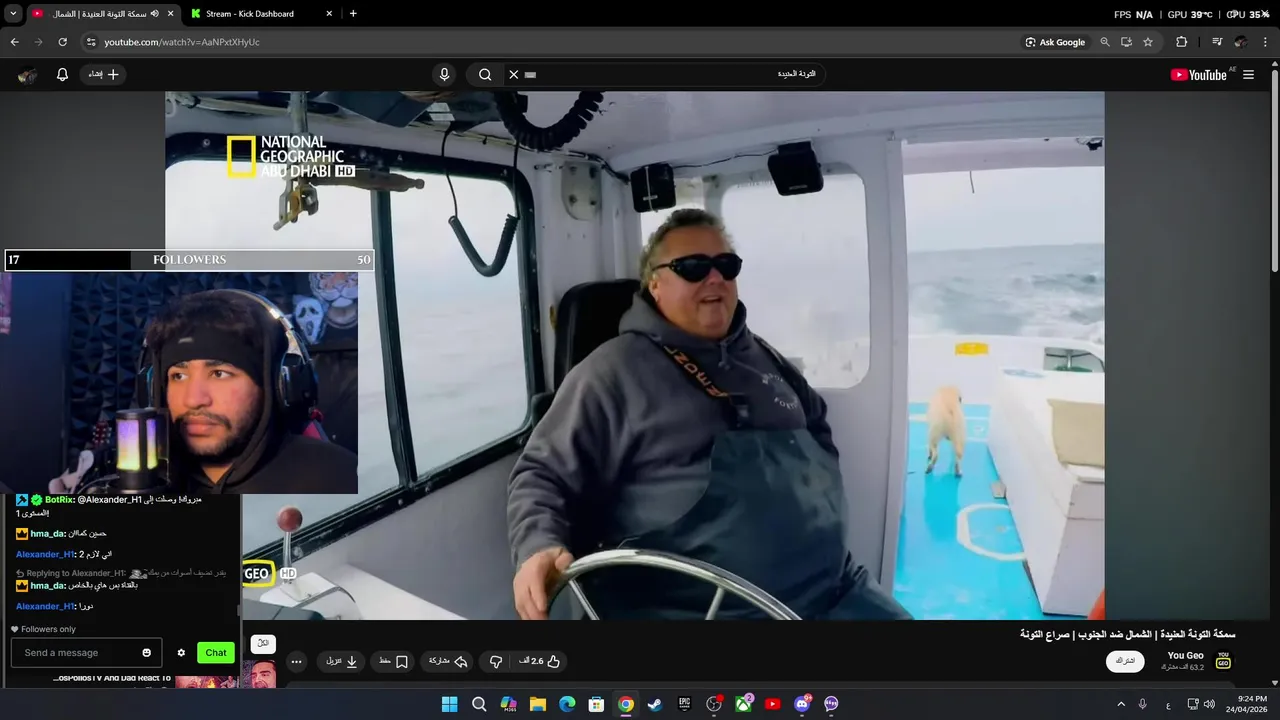View site information icon in address bar
This screenshot has height=720, width=1280.
[91, 42]
